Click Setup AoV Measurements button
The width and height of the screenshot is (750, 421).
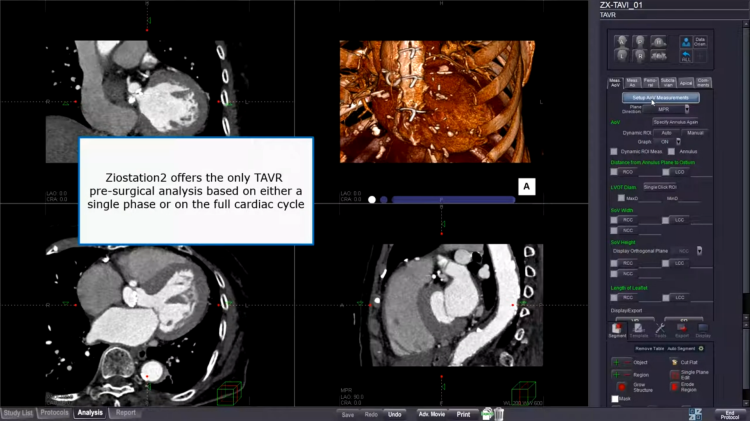[661, 98]
